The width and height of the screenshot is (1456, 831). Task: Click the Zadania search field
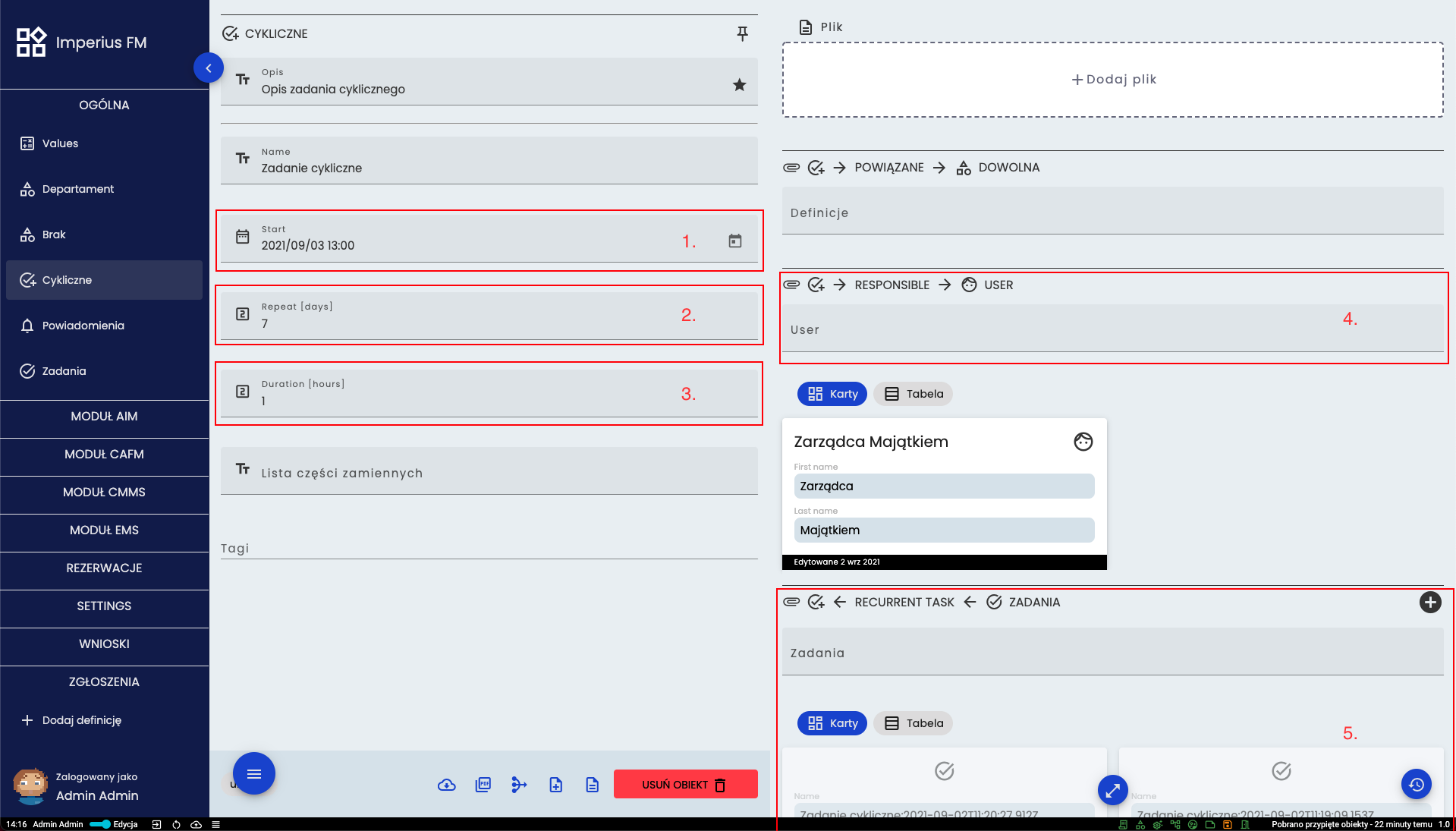pyautogui.click(x=1112, y=652)
